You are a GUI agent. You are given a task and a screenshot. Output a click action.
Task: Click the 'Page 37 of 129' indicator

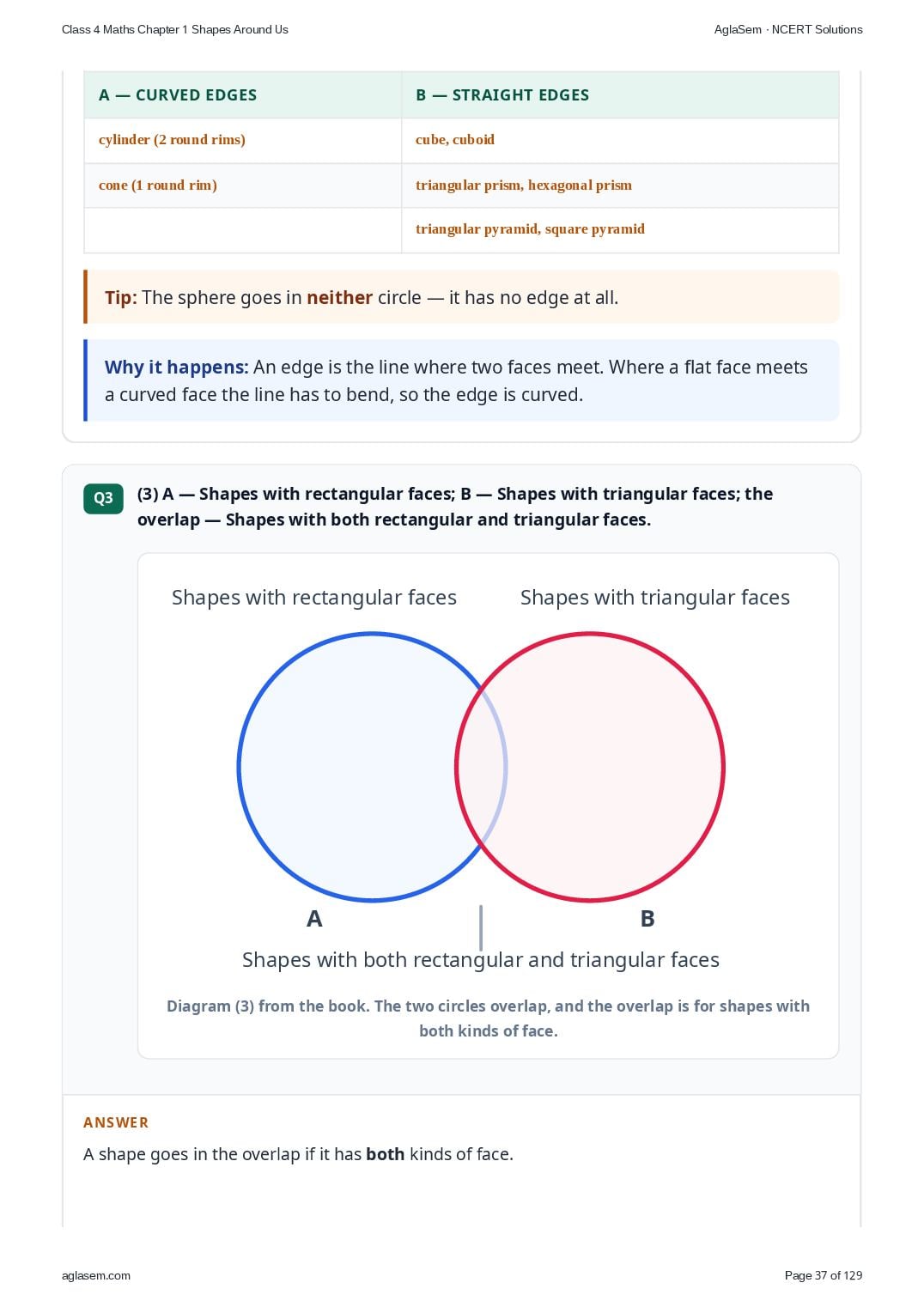click(824, 1275)
